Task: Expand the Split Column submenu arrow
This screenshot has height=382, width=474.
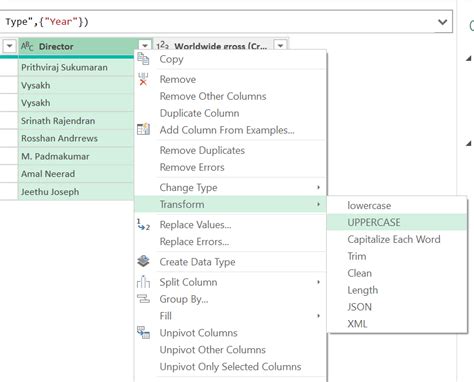Action: coord(319,282)
